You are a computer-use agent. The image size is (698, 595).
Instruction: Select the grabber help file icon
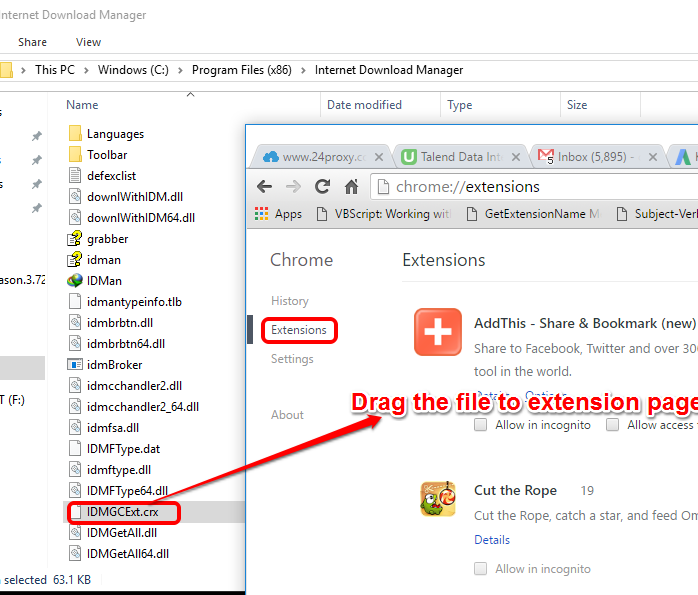(75, 239)
